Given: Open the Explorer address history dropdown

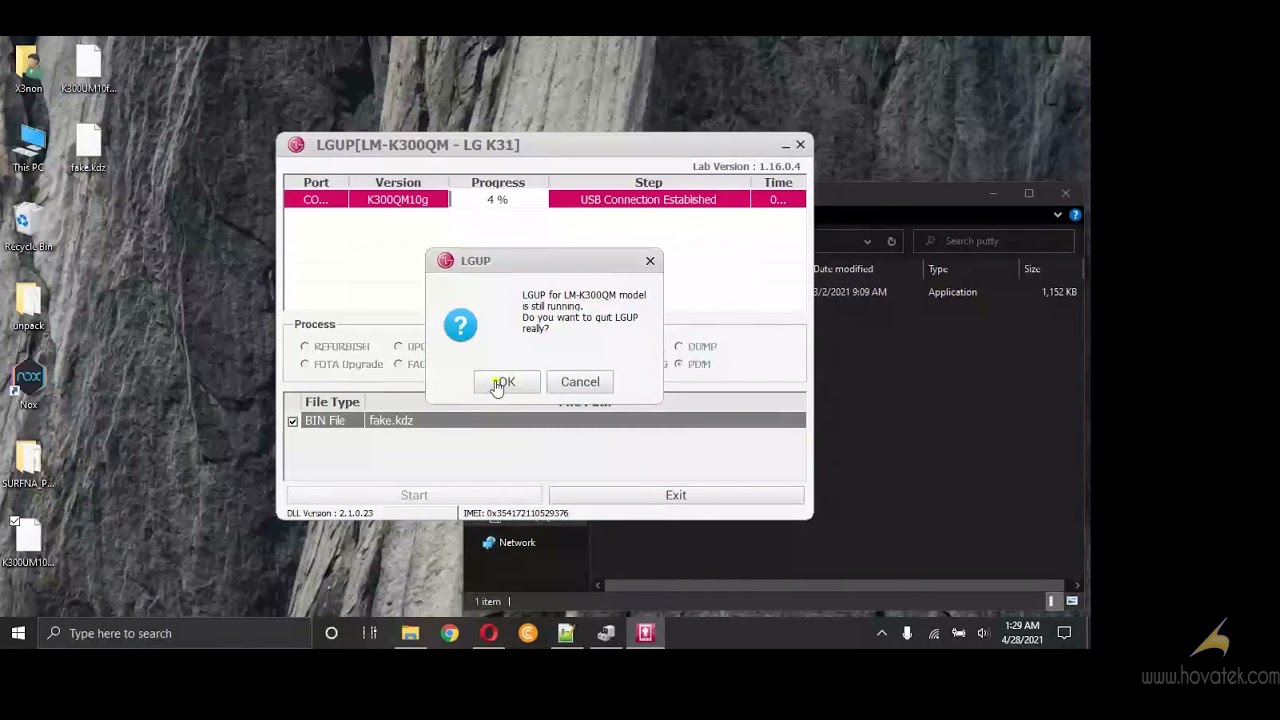Looking at the screenshot, I should click(x=867, y=241).
